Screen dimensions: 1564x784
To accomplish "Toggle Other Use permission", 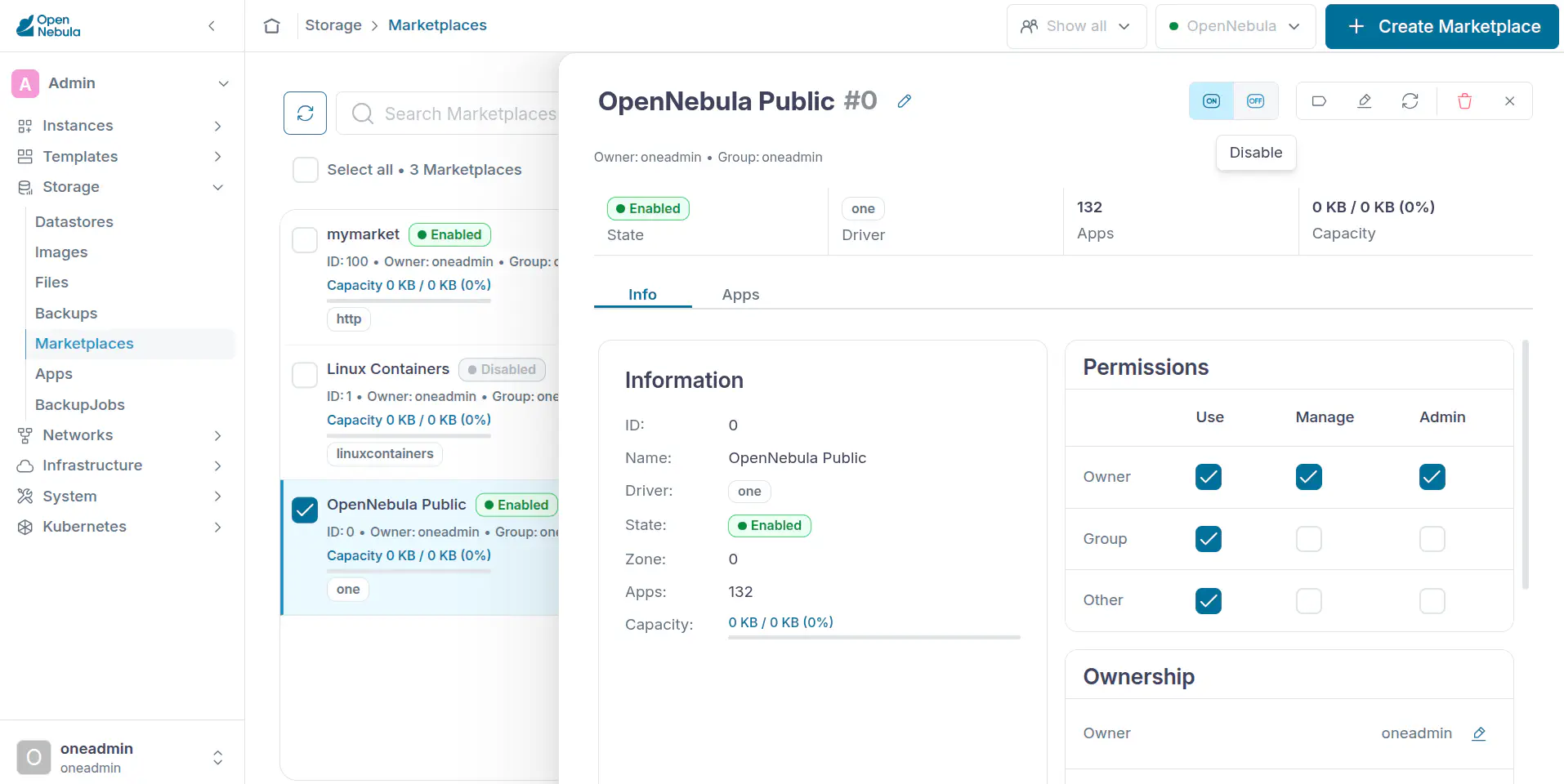I will click(1208, 601).
